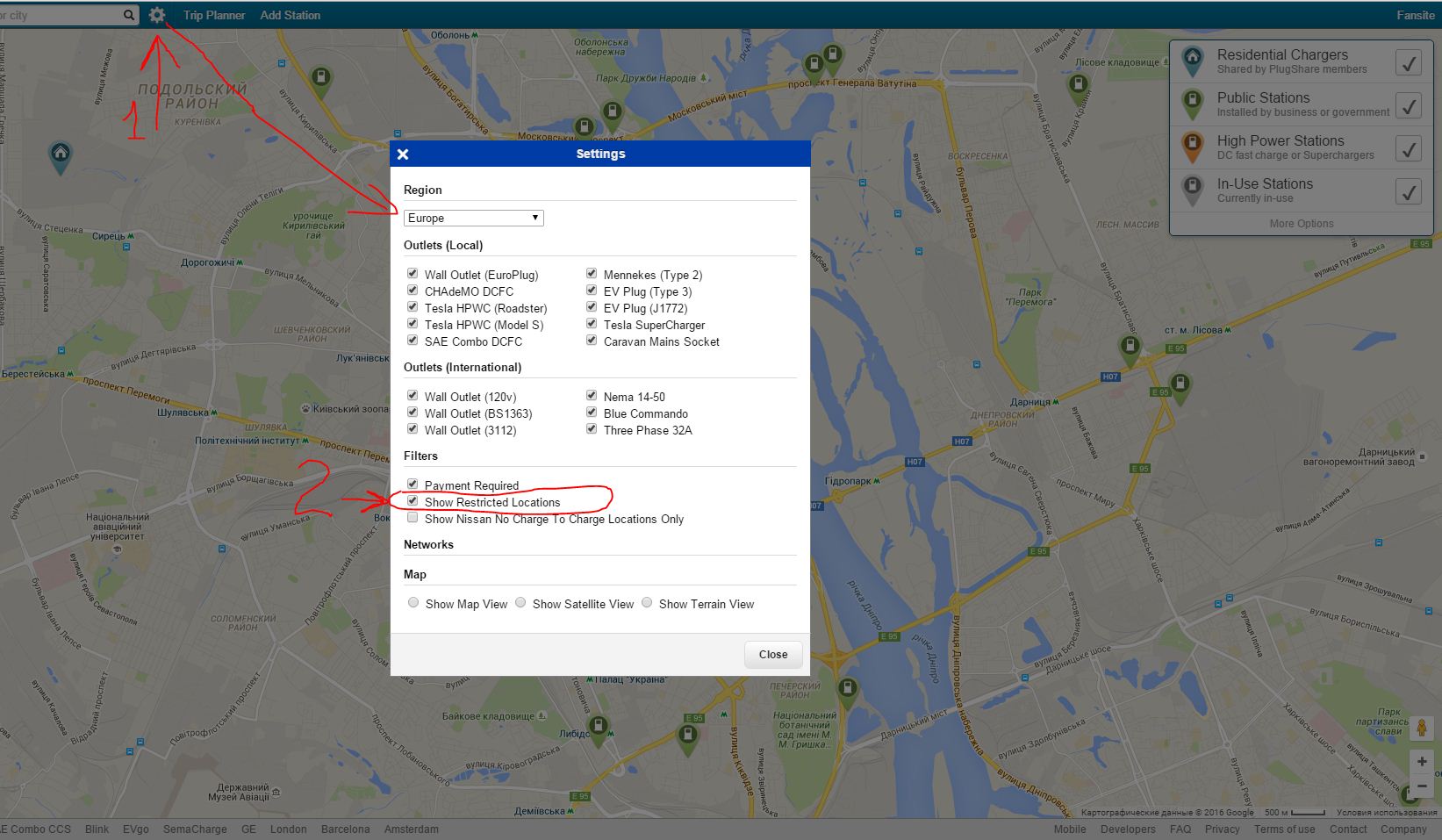The image size is (1442, 840).
Task: Open Trip Planner from top bar
Action: (x=214, y=15)
